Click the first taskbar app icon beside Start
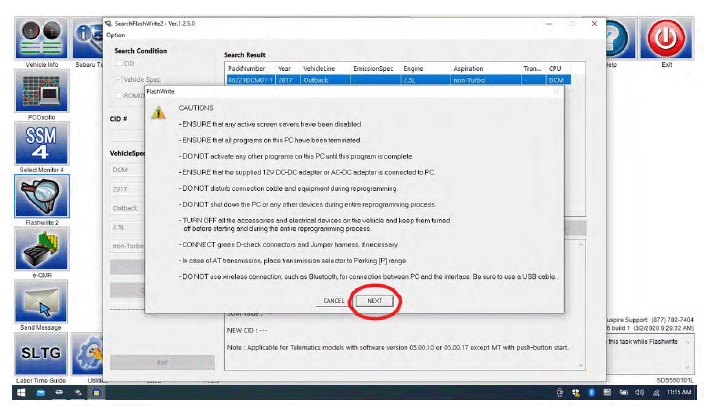 [41, 393]
